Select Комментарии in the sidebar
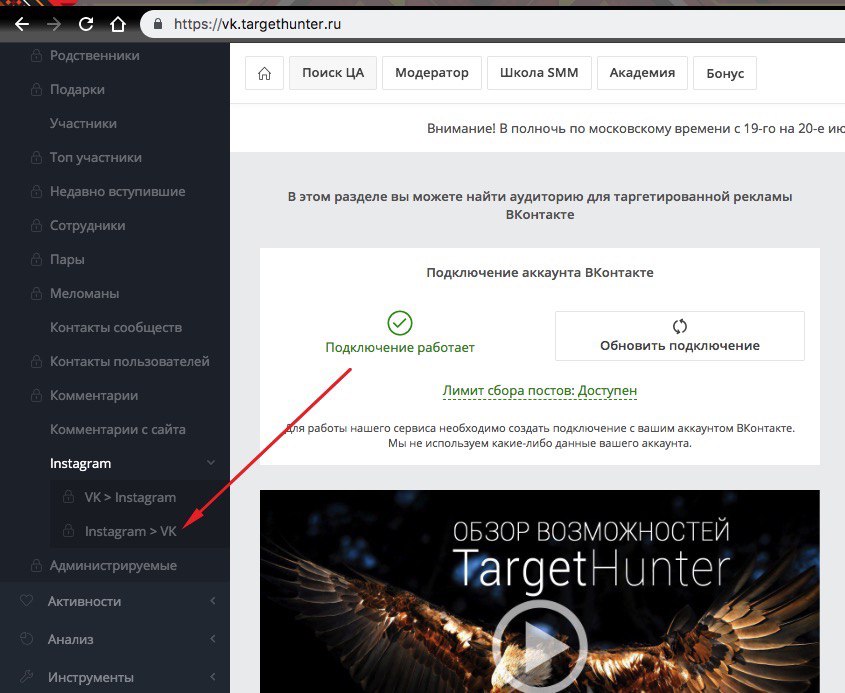845x693 pixels. [94, 395]
